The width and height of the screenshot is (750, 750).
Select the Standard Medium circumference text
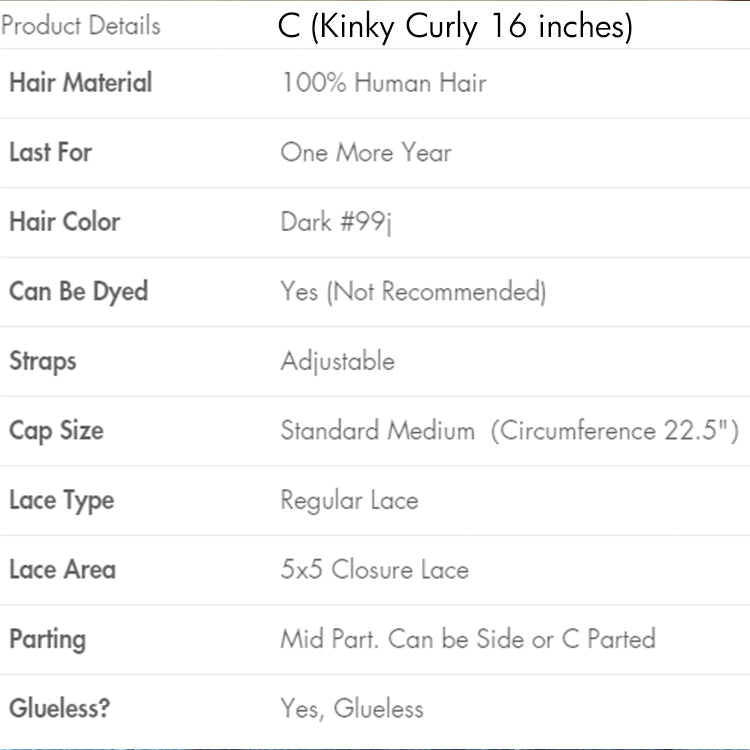(509, 431)
